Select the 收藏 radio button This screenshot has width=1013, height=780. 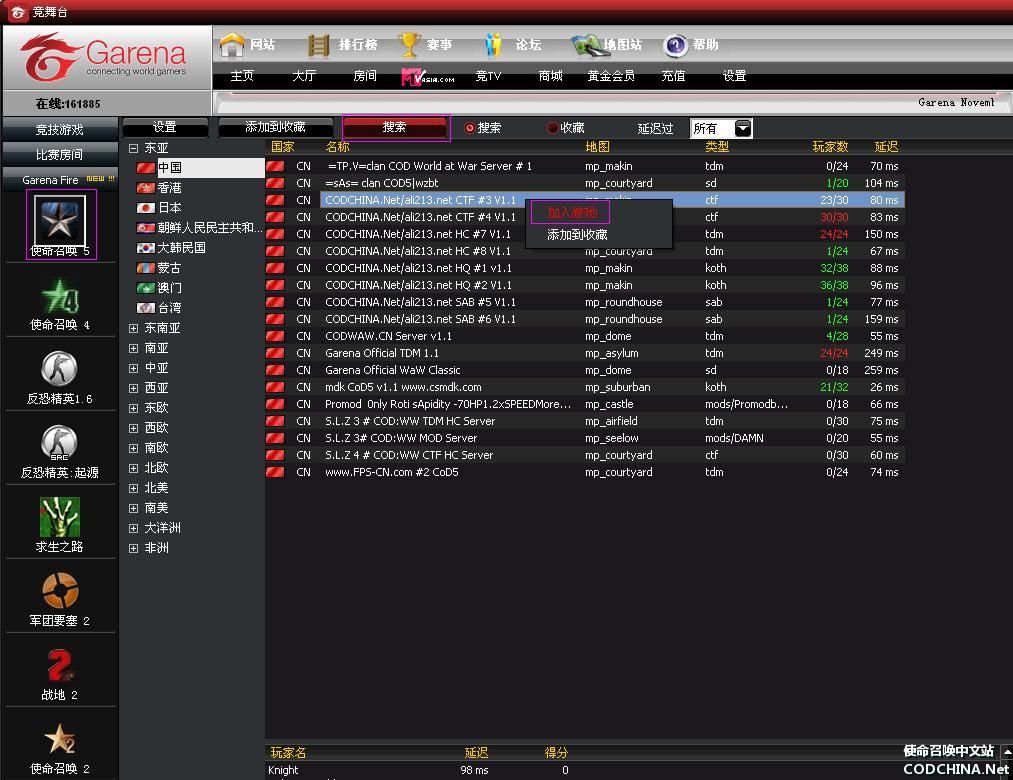[552, 128]
